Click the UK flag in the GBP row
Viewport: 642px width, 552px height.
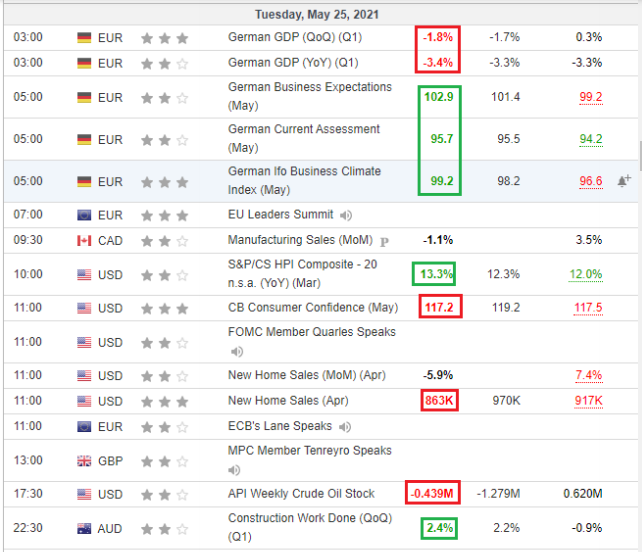(x=84, y=461)
